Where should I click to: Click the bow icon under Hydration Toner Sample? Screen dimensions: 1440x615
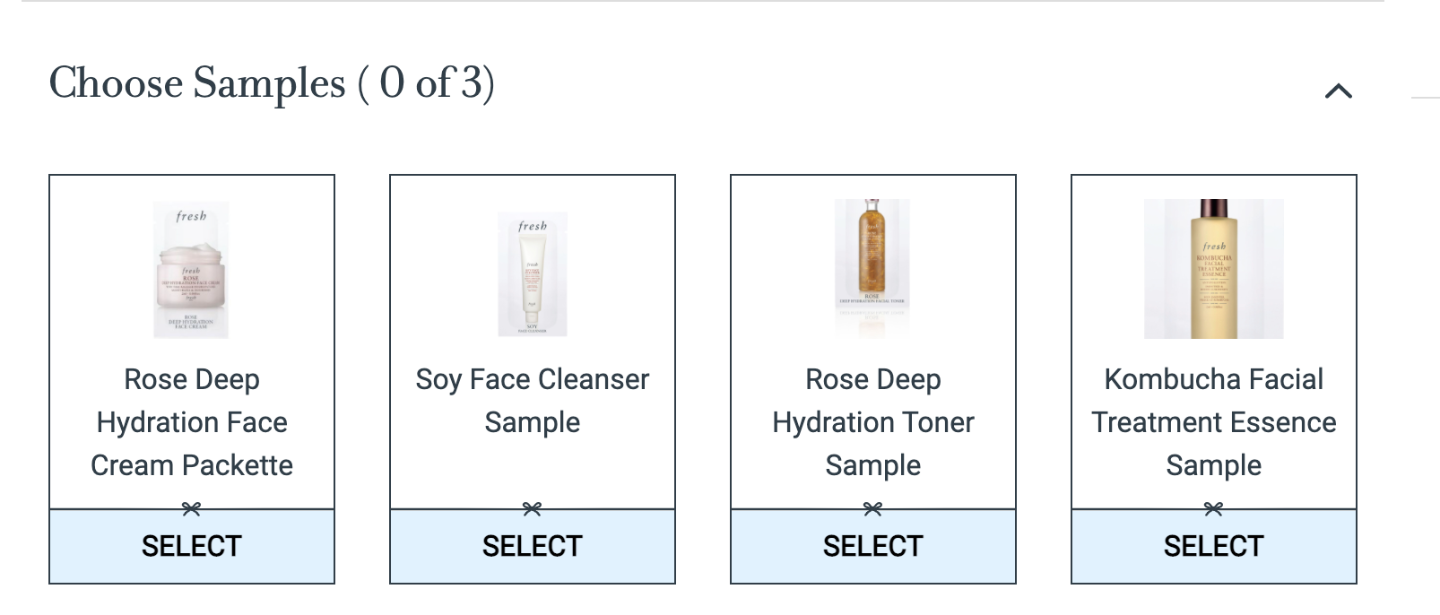click(873, 509)
